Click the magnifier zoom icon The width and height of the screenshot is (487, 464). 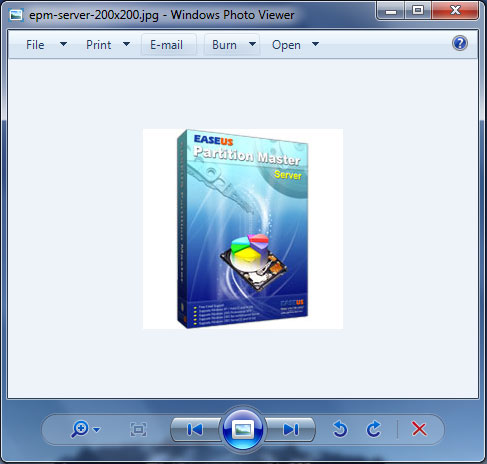[79, 429]
